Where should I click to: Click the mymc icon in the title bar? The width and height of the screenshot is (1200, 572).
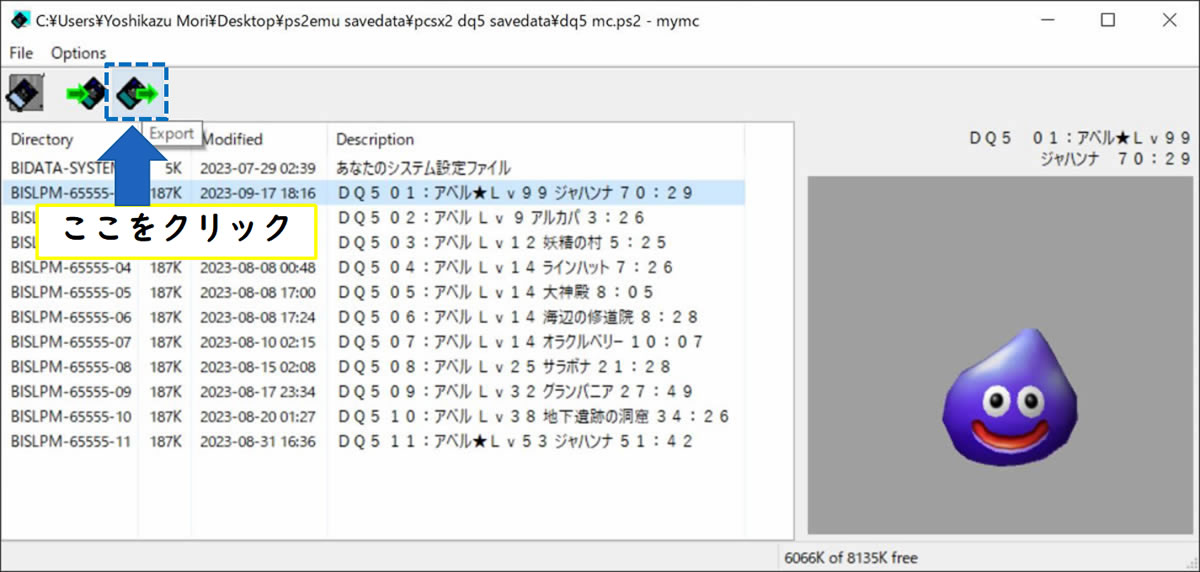[x=20, y=21]
